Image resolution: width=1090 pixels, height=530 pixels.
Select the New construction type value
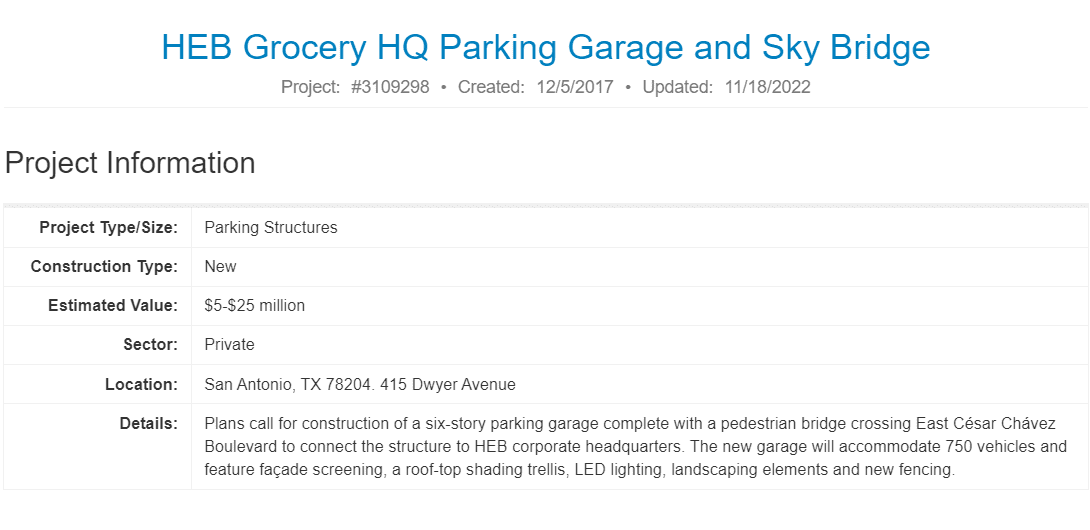tap(220, 267)
